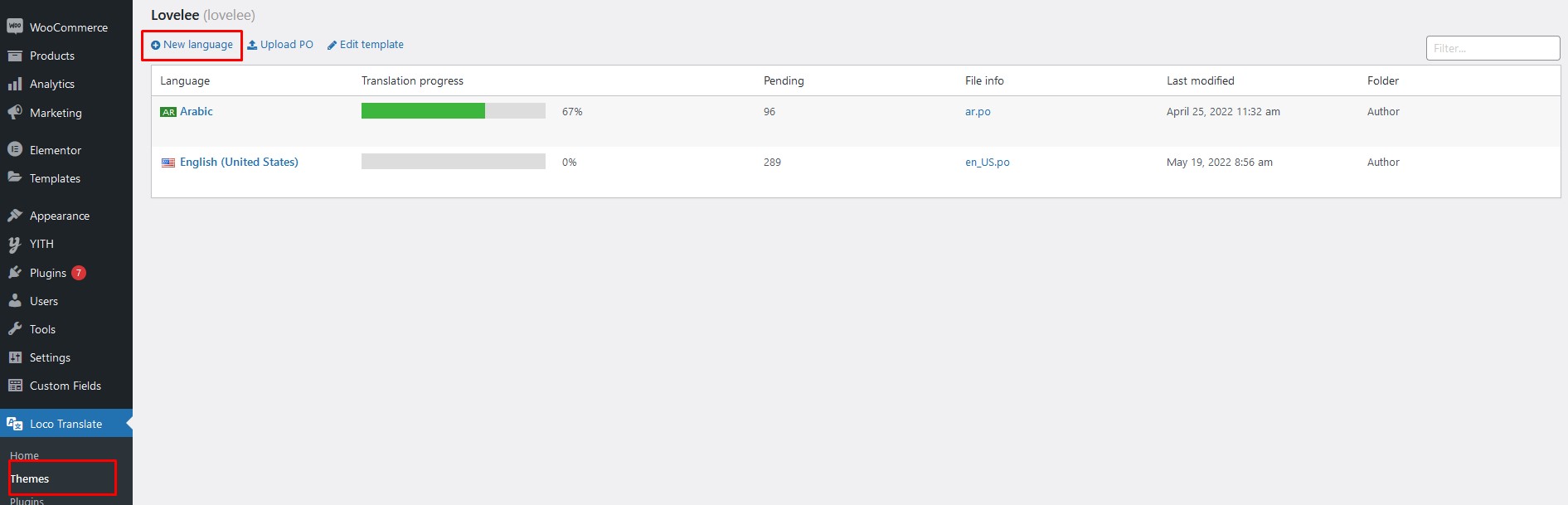1568x505 pixels.
Task: Click the Products box icon
Action: (x=15, y=56)
